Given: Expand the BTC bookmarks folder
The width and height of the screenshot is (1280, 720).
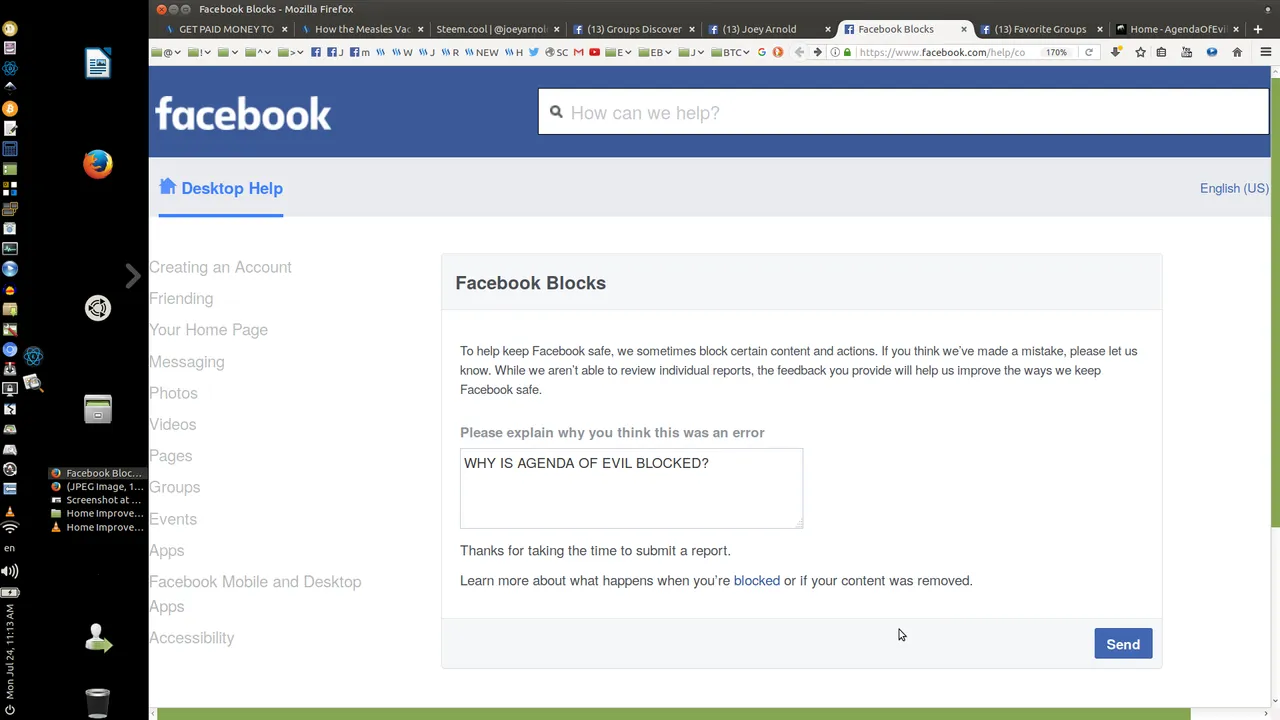Looking at the screenshot, I should click(730, 52).
